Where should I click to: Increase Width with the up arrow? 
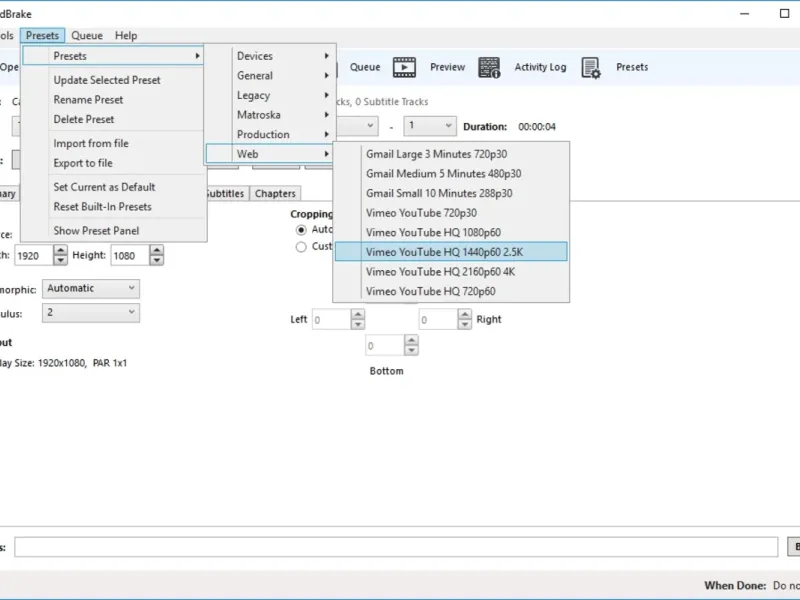60,251
